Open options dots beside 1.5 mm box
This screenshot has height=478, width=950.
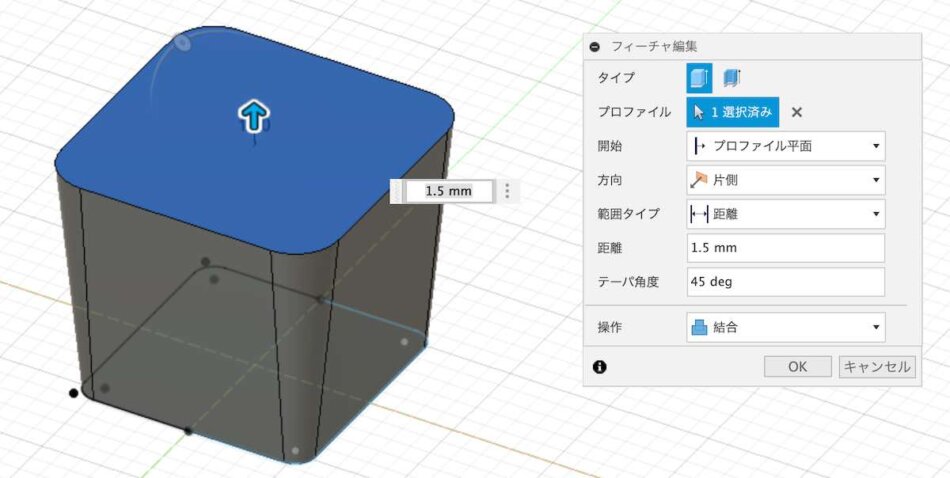(x=508, y=191)
